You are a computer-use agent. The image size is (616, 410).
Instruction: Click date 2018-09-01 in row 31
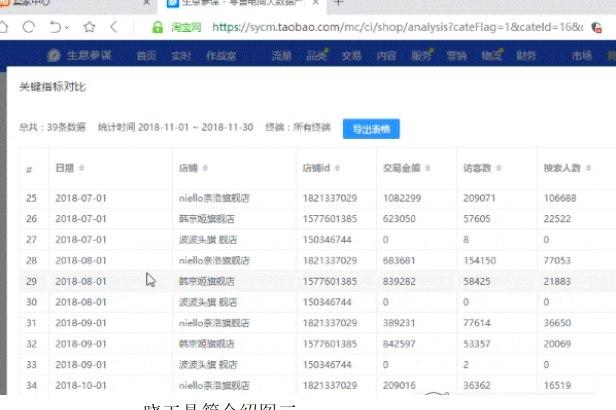click(x=81, y=323)
